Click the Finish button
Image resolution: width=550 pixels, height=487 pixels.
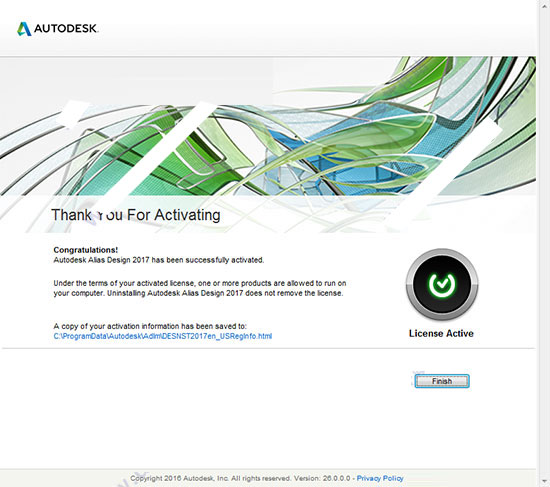click(x=442, y=381)
